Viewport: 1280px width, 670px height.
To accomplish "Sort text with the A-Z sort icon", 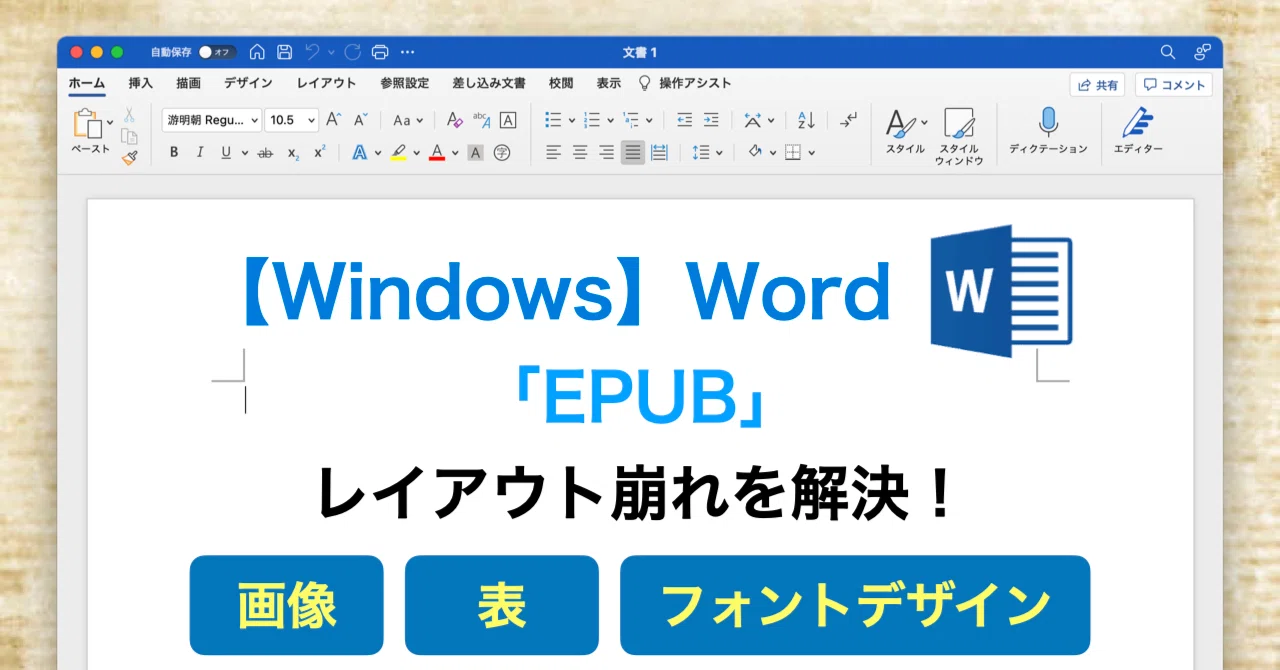I will click(x=806, y=120).
